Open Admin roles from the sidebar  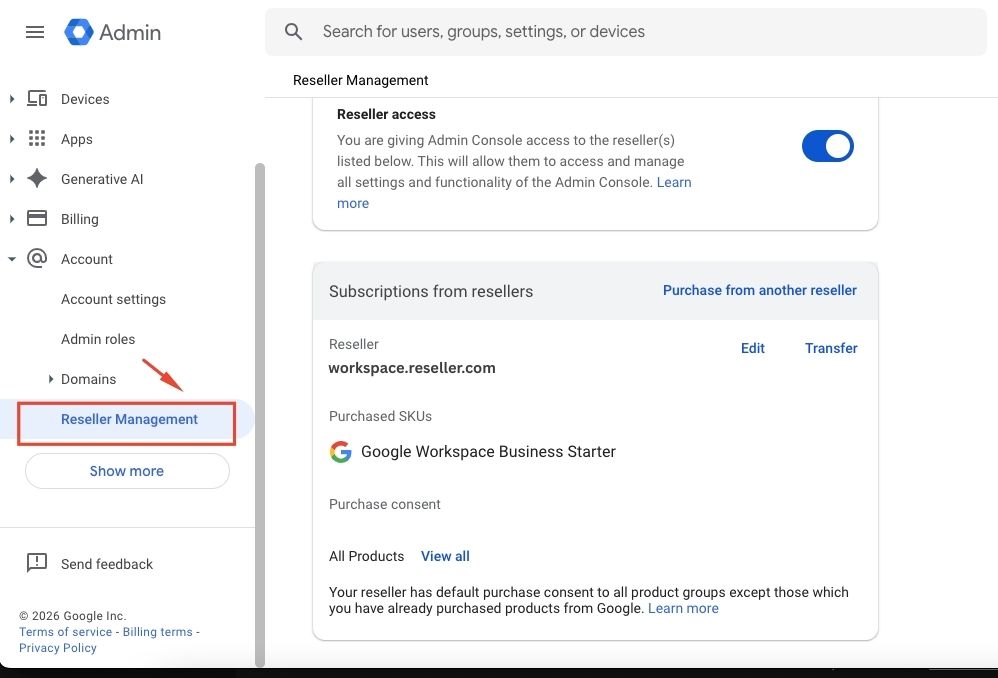pos(98,338)
